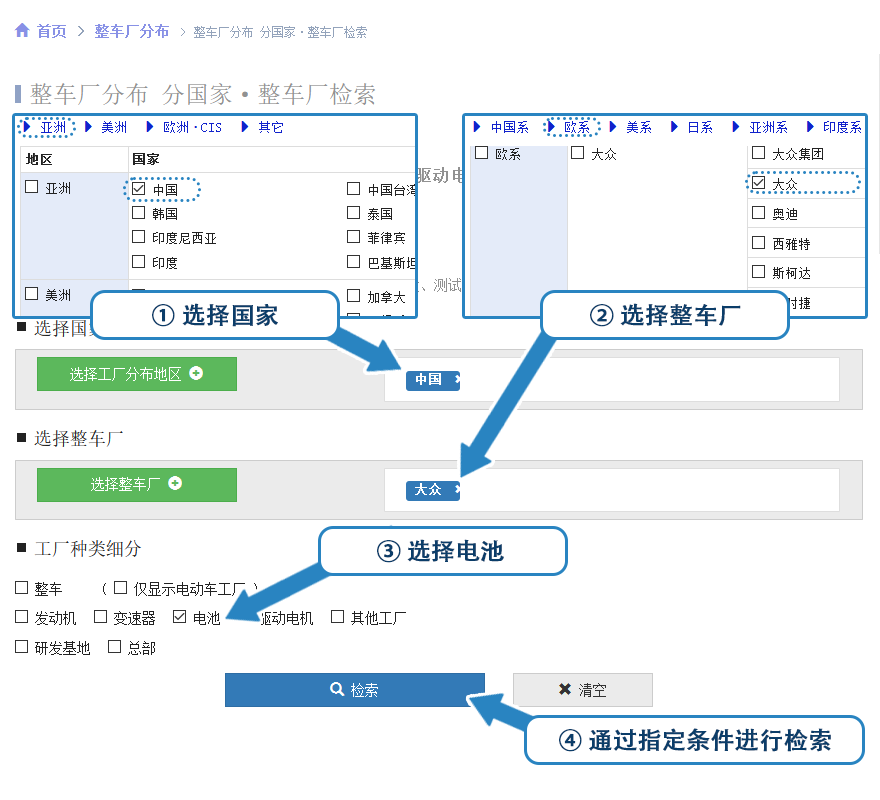
Task: Click the x icon on 清空 button
Action: tap(565, 690)
